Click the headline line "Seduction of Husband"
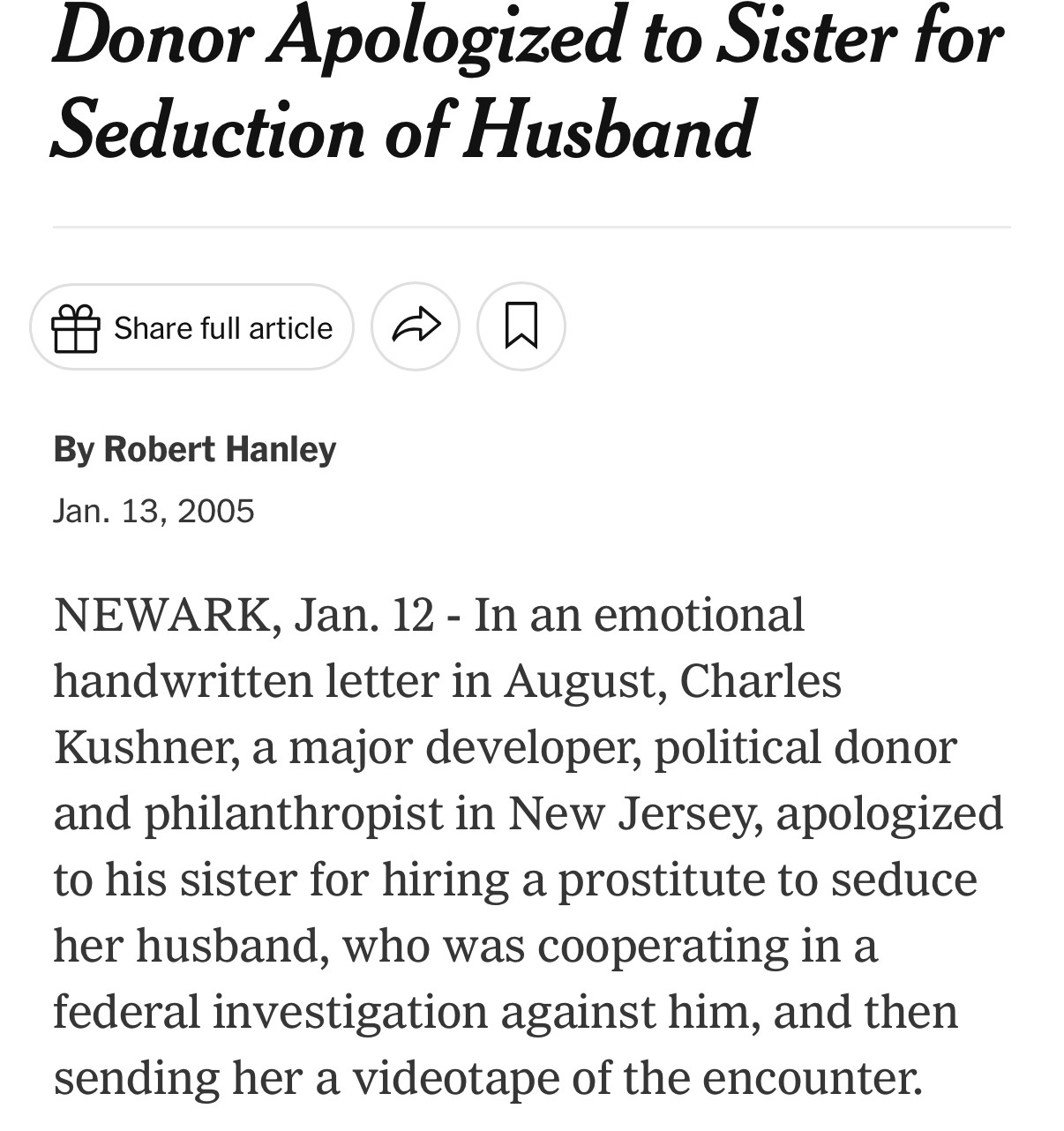 (x=402, y=131)
